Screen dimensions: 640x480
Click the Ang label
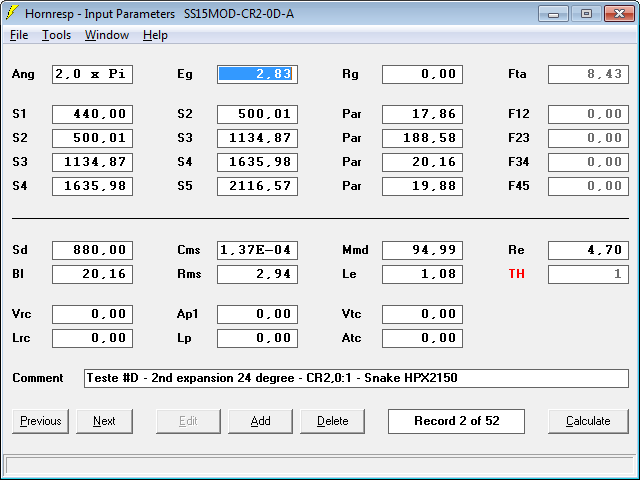(x=23, y=75)
